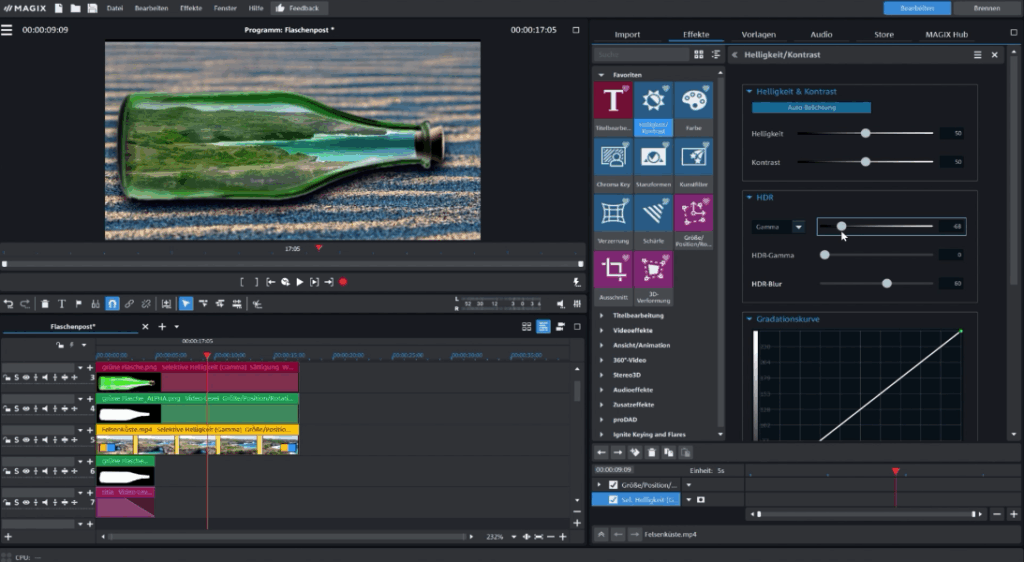
Task: Toggle the magnet snapping icon in timeline toolbar
Action: click(x=112, y=303)
